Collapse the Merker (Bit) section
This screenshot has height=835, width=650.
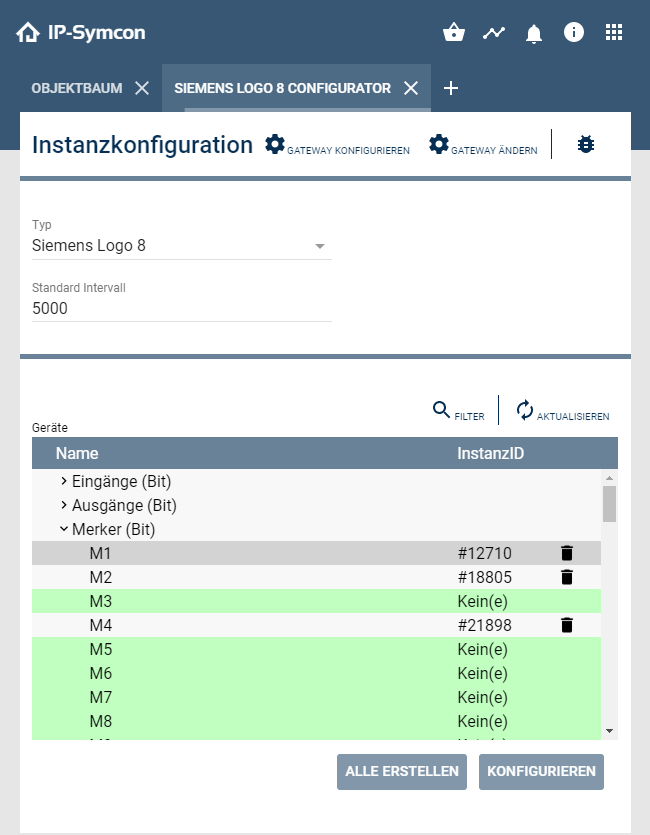point(63,529)
